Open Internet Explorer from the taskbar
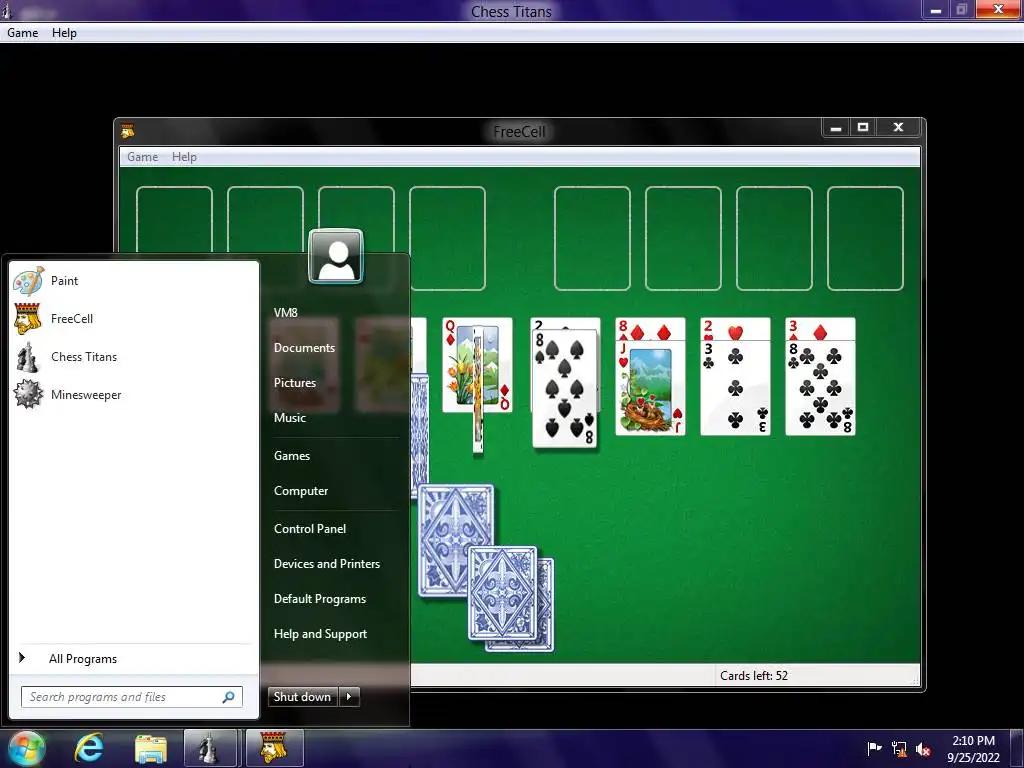This screenshot has height=768, width=1024. (89, 748)
